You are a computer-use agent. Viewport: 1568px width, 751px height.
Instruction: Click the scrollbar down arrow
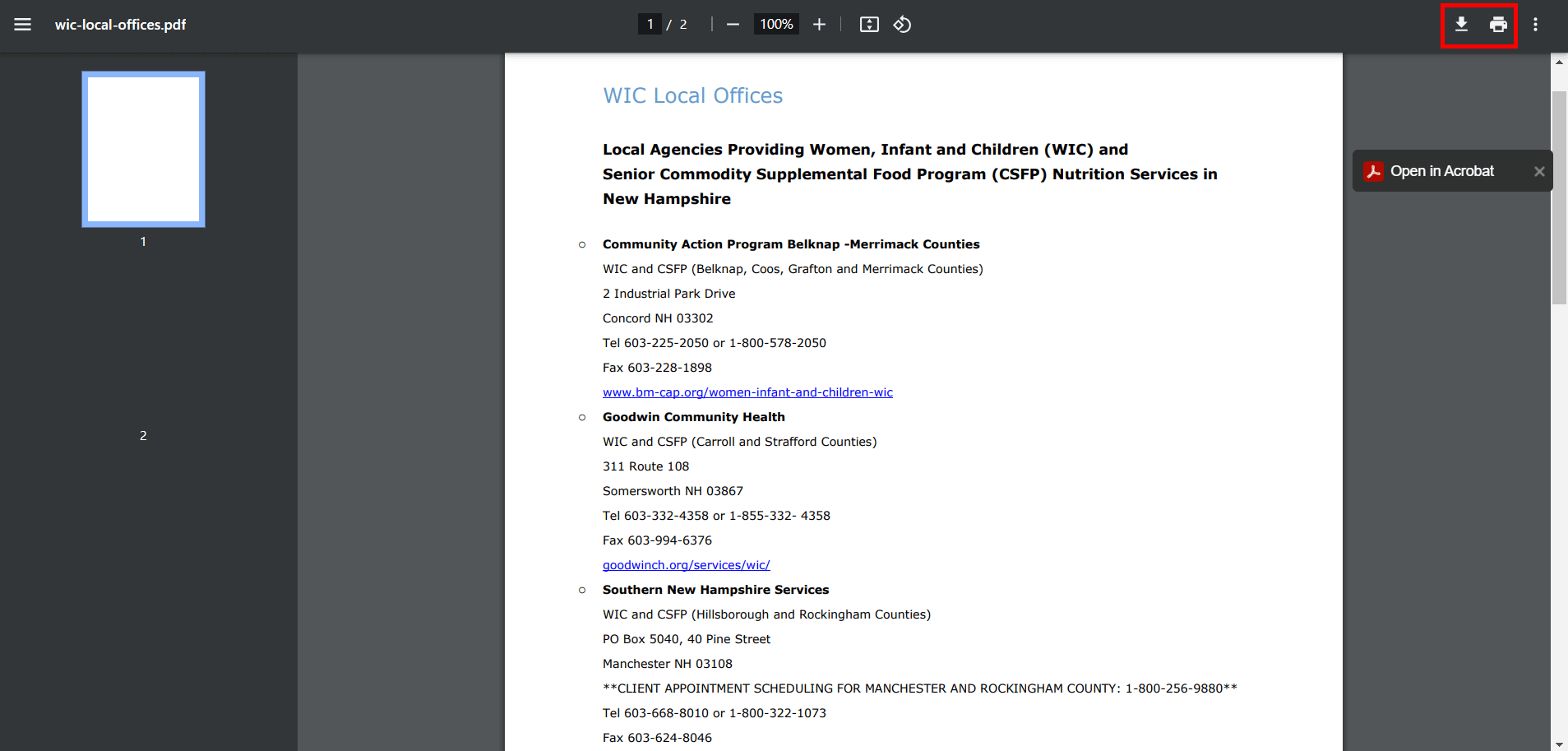[x=1559, y=744]
